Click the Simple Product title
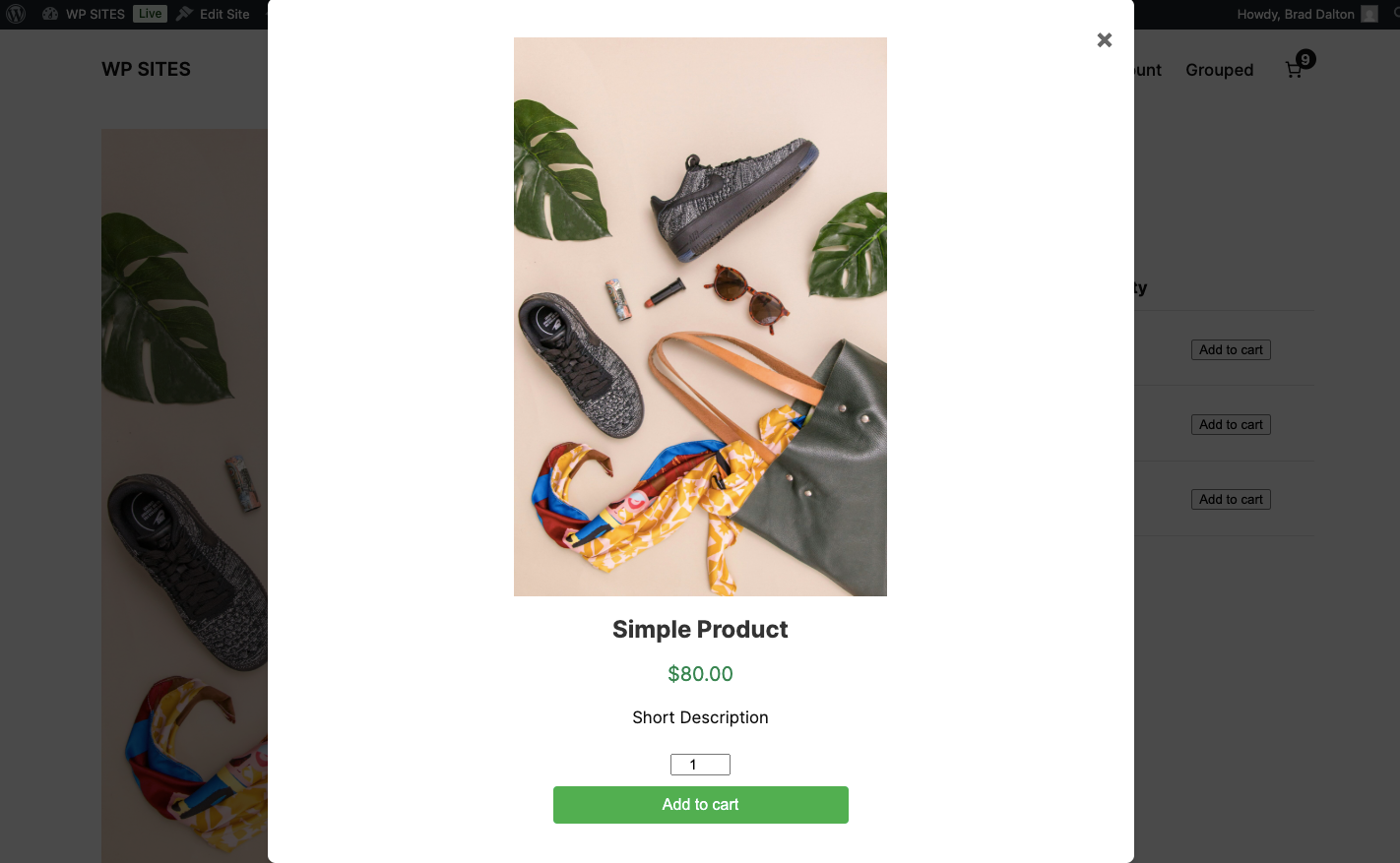The height and width of the screenshot is (863, 1400). (700, 630)
